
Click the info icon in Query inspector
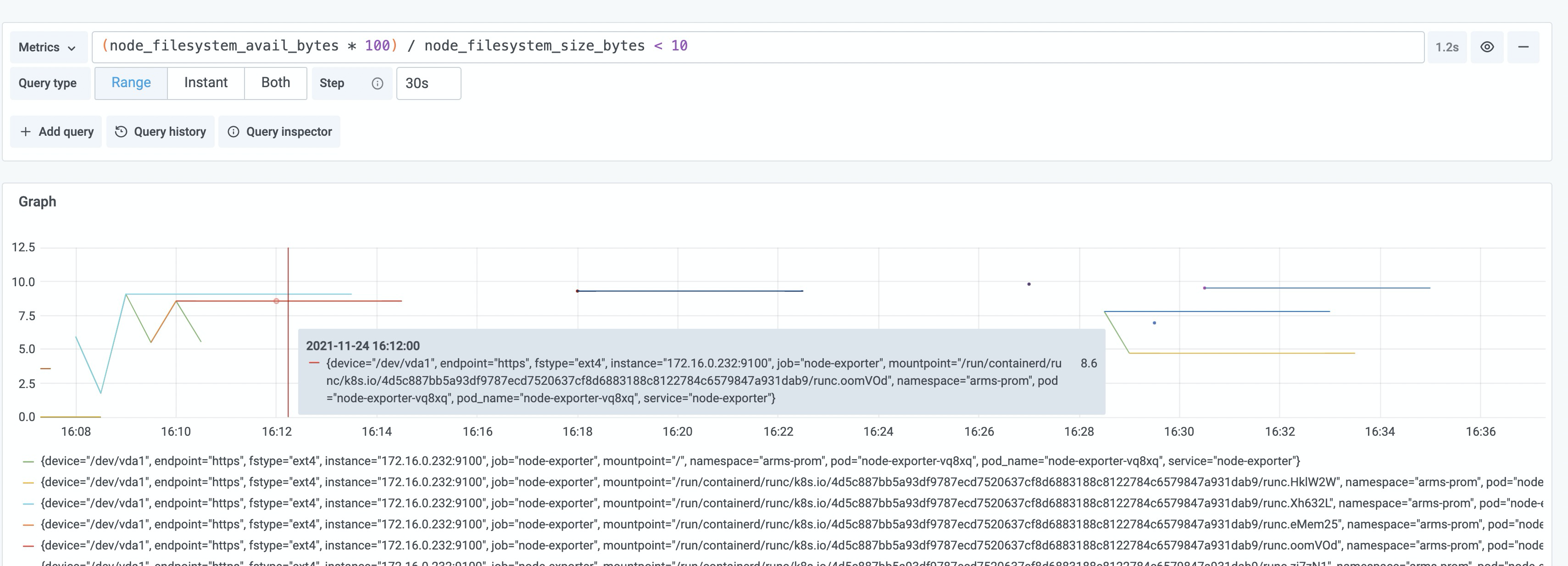pos(233,132)
